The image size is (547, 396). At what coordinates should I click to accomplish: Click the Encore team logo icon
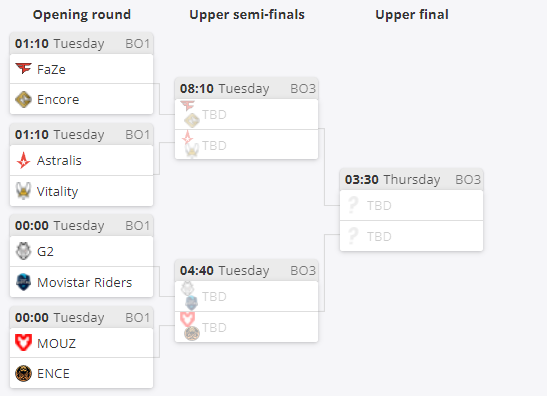[x=23, y=99]
